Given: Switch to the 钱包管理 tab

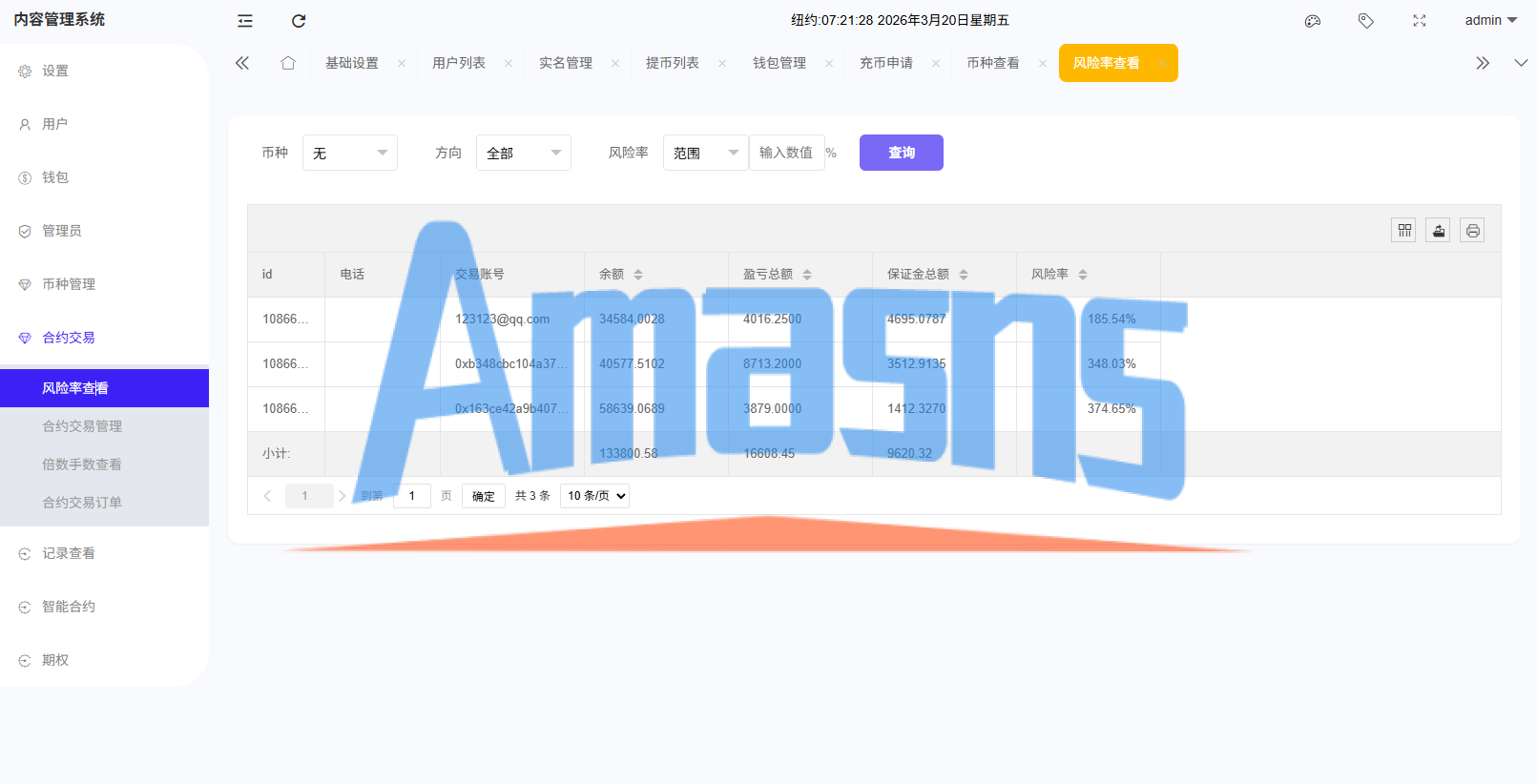Looking at the screenshot, I should click(779, 63).
